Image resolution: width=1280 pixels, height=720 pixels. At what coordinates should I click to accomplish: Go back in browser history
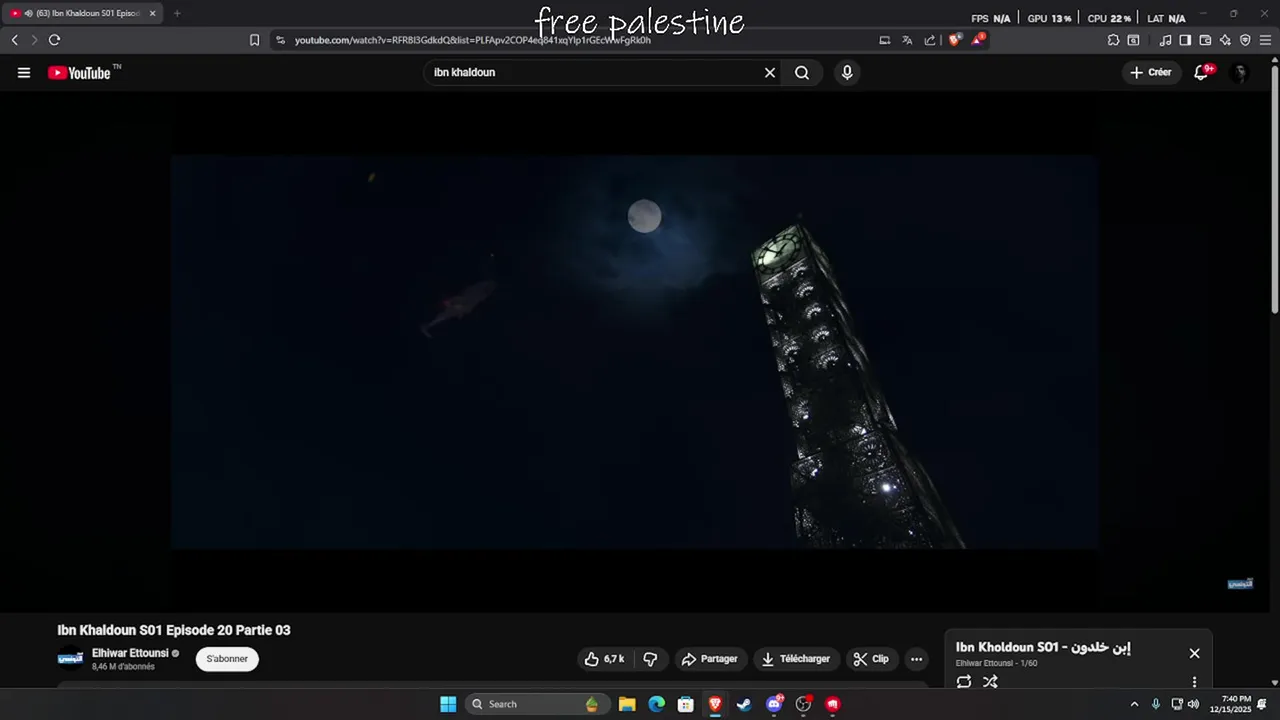click(14, 40)
